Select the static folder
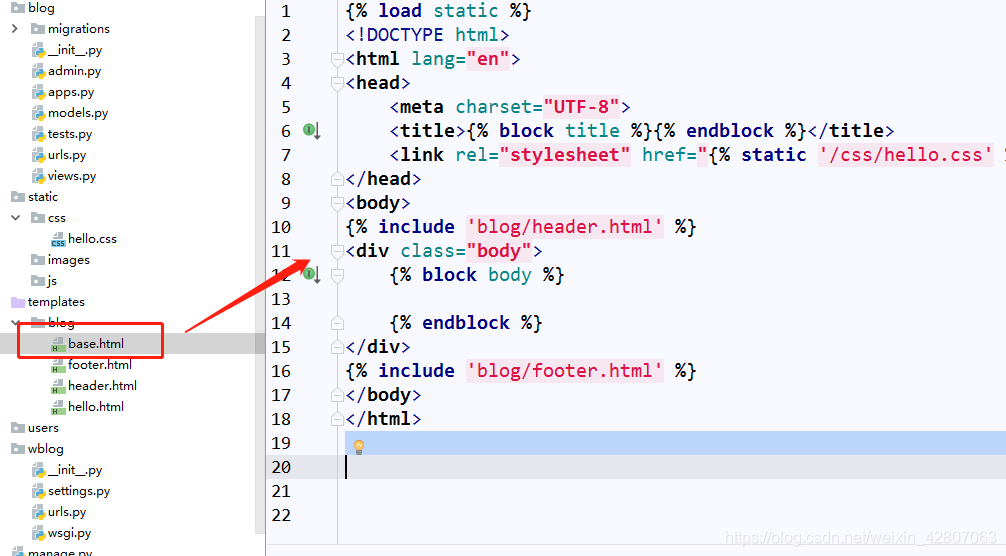This screenshot has width=1006, height=556. tap(43, 197)
